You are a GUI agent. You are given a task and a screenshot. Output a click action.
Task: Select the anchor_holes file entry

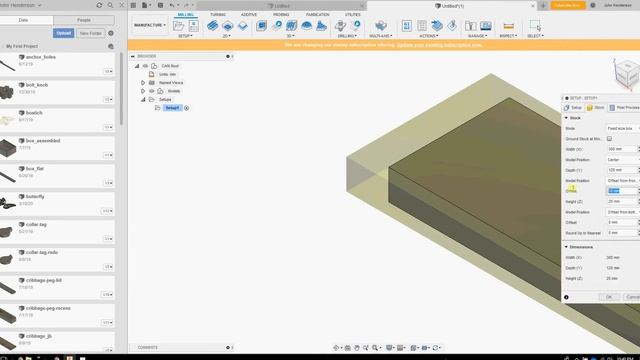coord(57,64)
